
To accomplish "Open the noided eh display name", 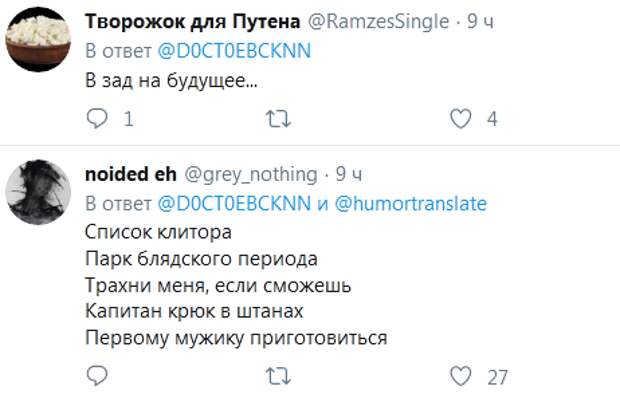I will click(x=131, y=174).
